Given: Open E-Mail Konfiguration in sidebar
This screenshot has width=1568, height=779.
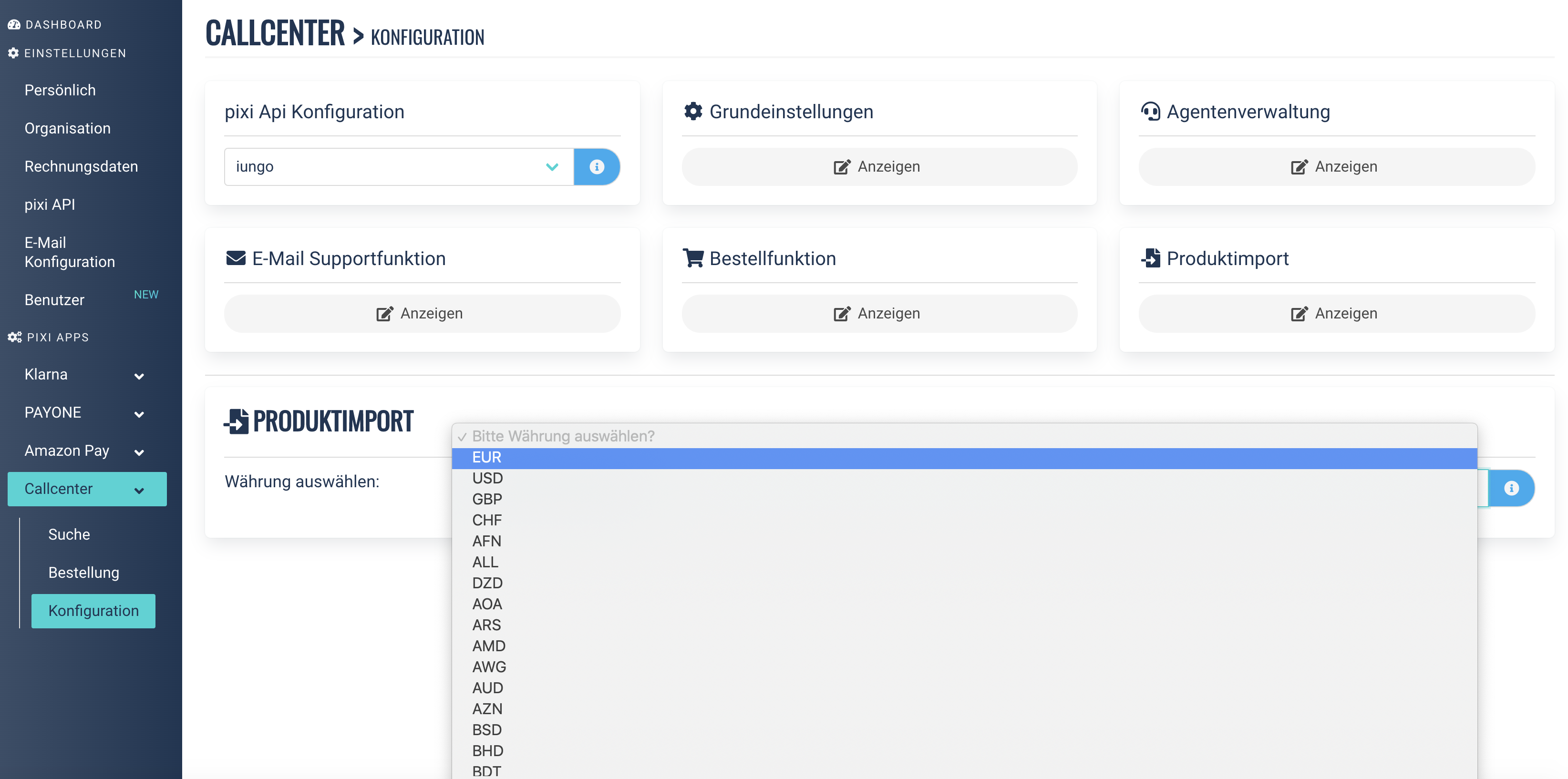Looking at the screenshot, I should (70, 252).
